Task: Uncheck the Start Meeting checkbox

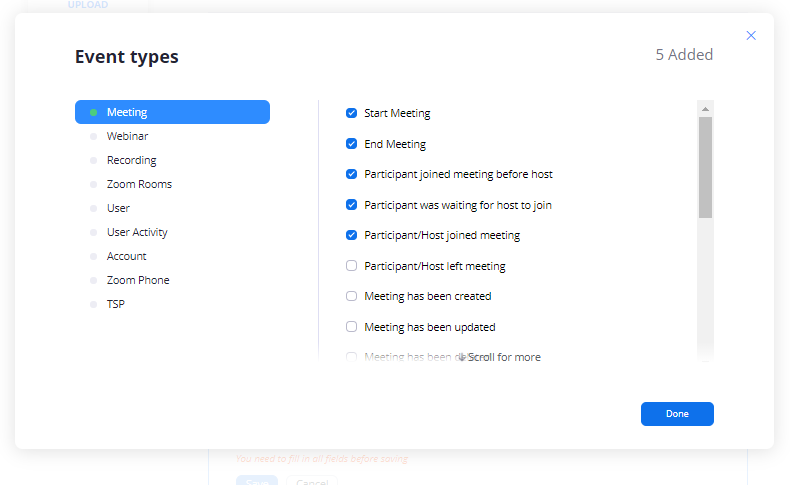Action: [352, 113]
